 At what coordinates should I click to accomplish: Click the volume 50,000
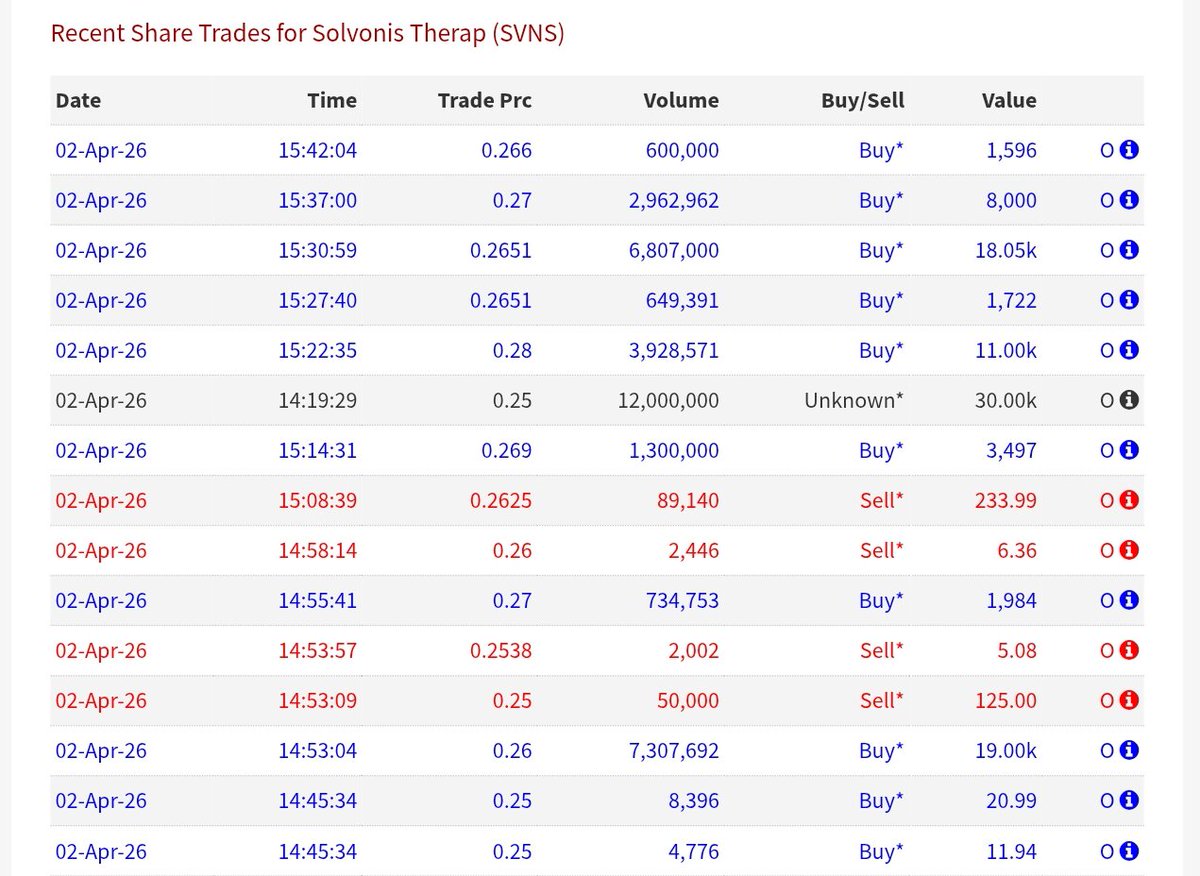coord(686,700)
